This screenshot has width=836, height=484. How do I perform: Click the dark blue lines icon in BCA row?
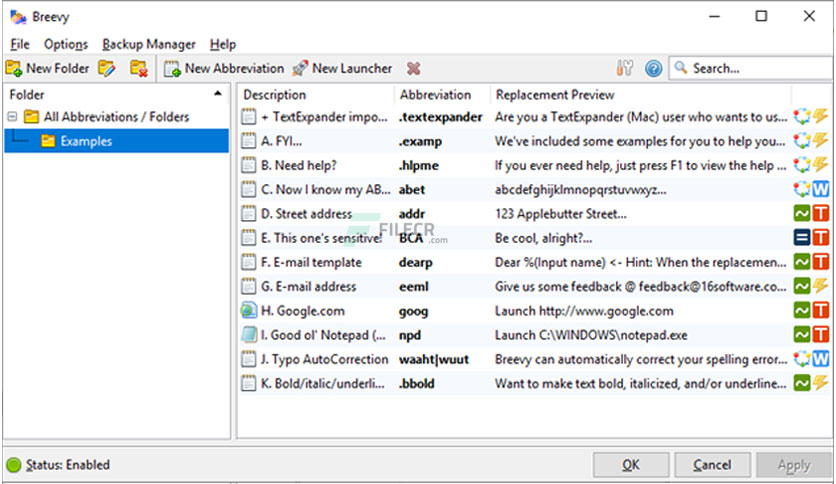(802, 237)
